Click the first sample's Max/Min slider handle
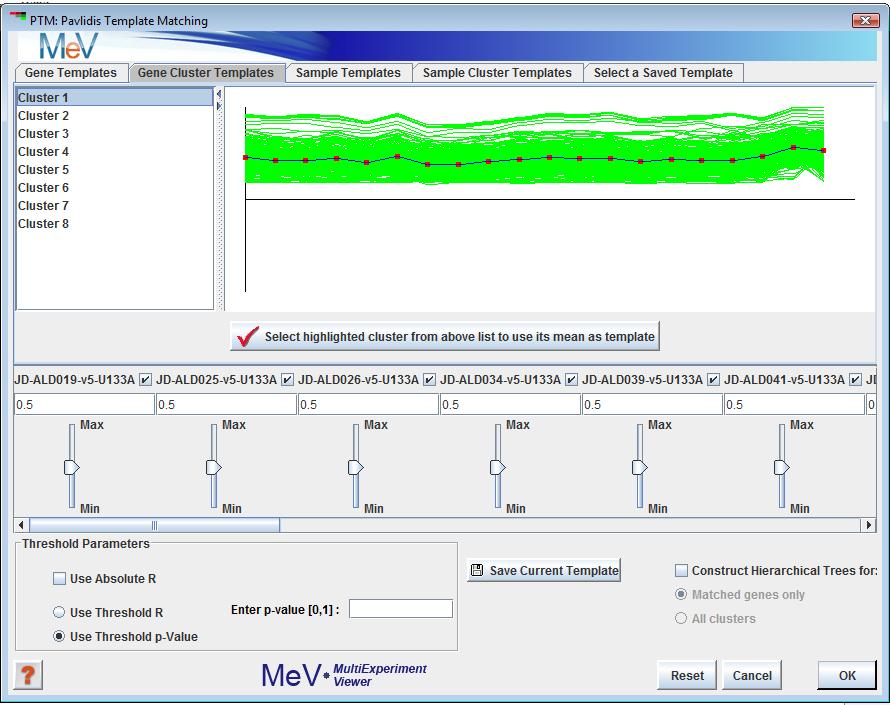The width and height of the screenshot is (890, 705). [x=71, y=467]
